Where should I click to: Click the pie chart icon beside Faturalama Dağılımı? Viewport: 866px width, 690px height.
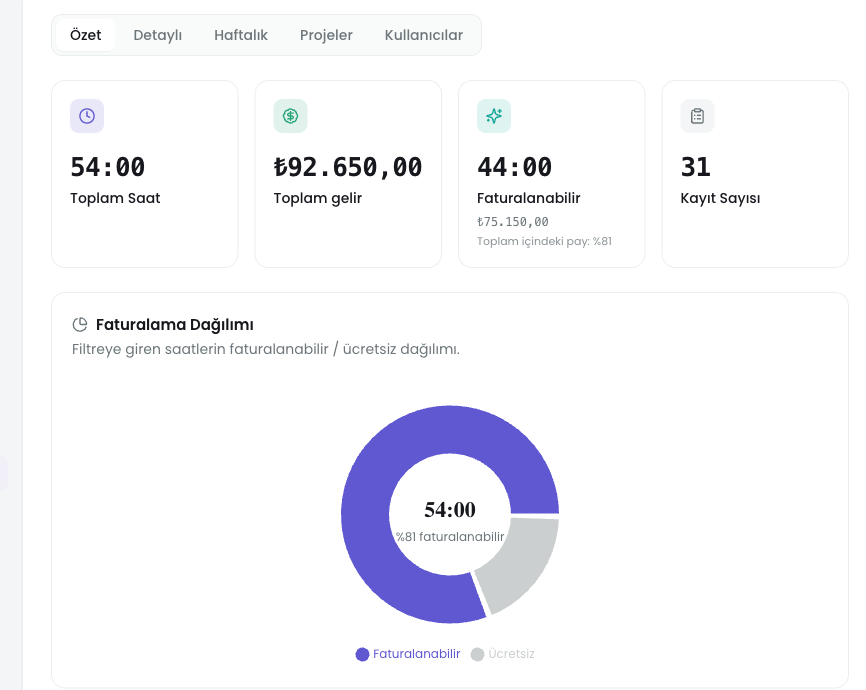80,324
